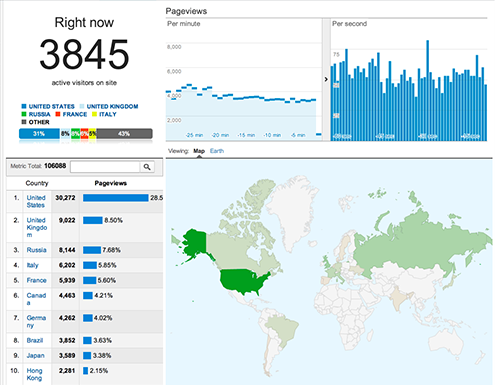495x385 pixels.
Task: Click the Per second chart title
Action: (x=349, y=24)
